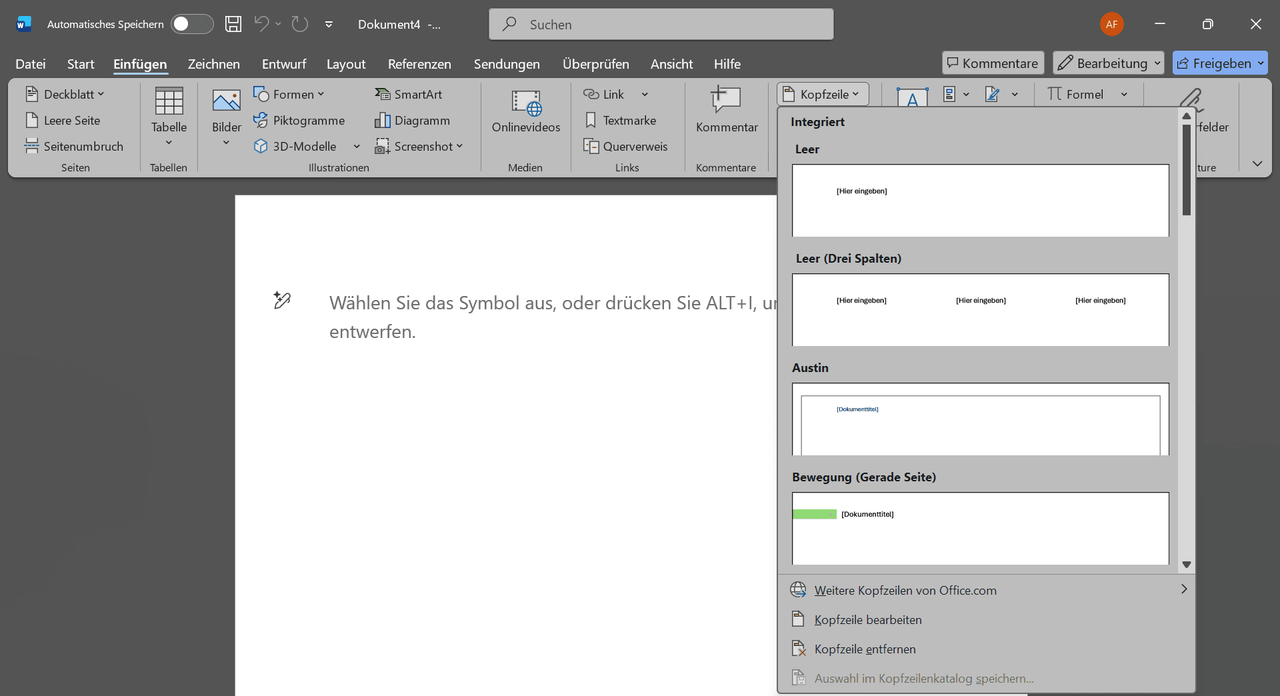Choose Kopfzeile bearbeiten
Viewport: 1280px width, 696px height.
(987, 620)
